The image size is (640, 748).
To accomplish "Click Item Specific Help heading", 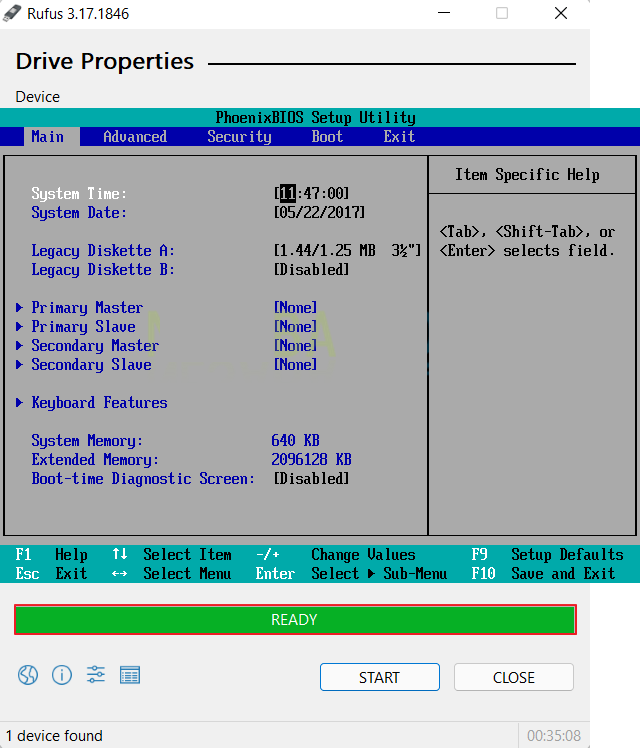I will click(x=527, y=175).
